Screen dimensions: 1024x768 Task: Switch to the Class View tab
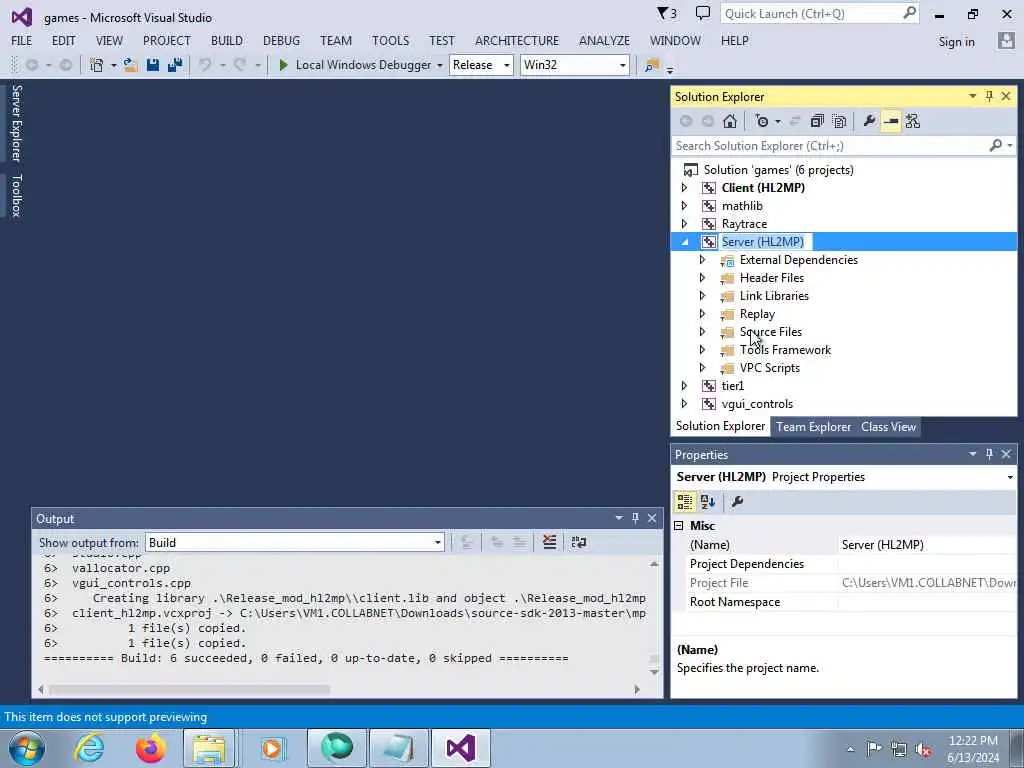coord(888,426)
